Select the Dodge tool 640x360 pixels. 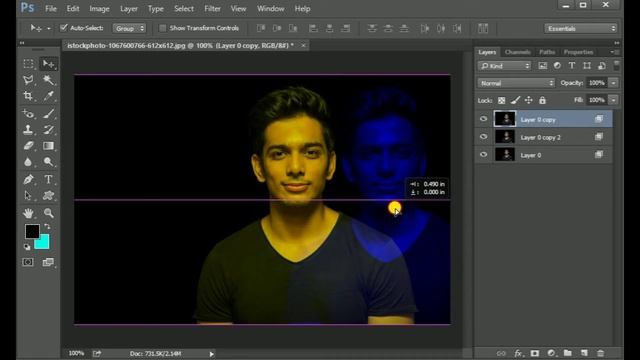tap(48, 162)
